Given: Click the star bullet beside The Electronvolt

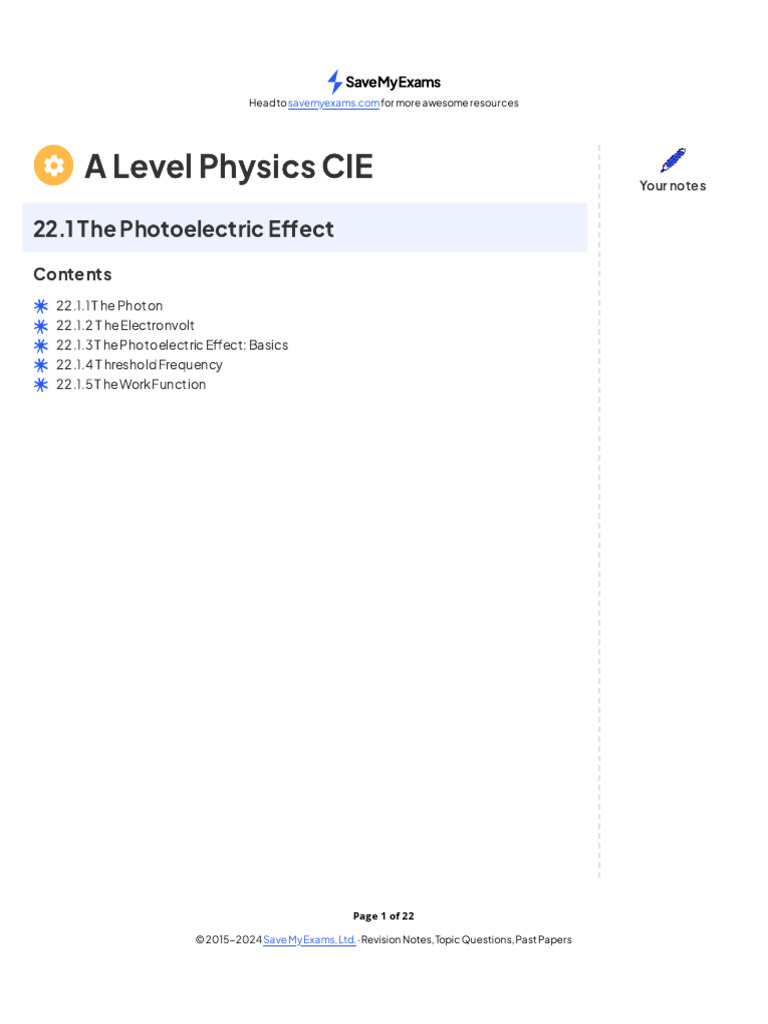Looking at the screenshot, I should tap(41, 326).
